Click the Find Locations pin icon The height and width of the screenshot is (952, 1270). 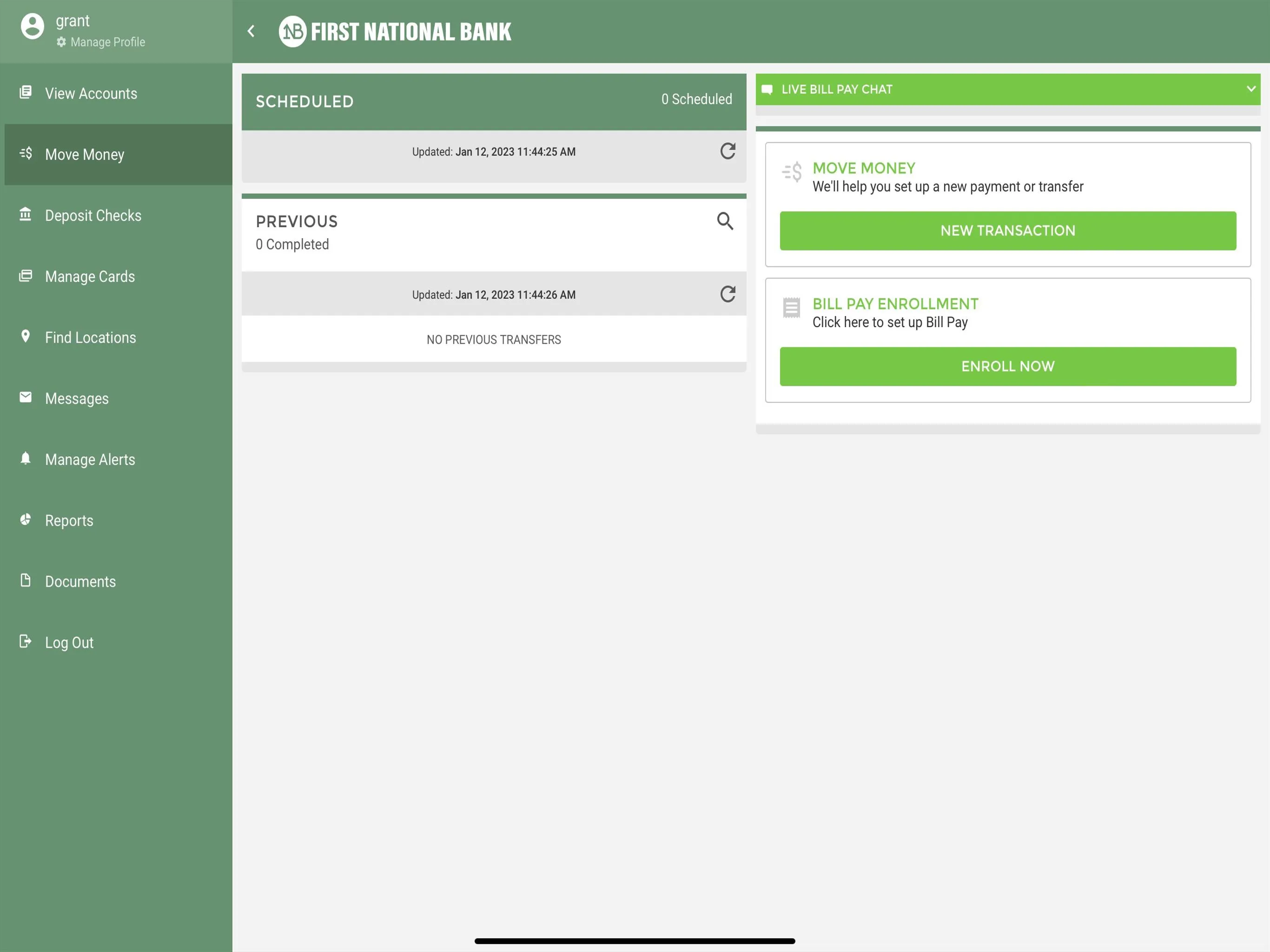coord(25,337)
